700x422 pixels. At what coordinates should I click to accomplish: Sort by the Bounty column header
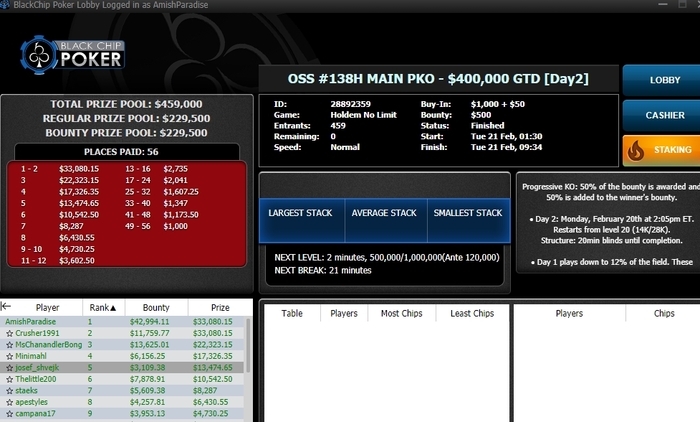[156, 308]
